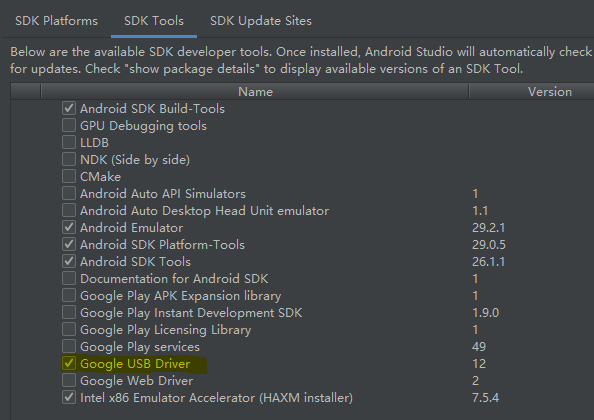Check Android Auto Desktop Head Unit emulator

coord(69,210)
